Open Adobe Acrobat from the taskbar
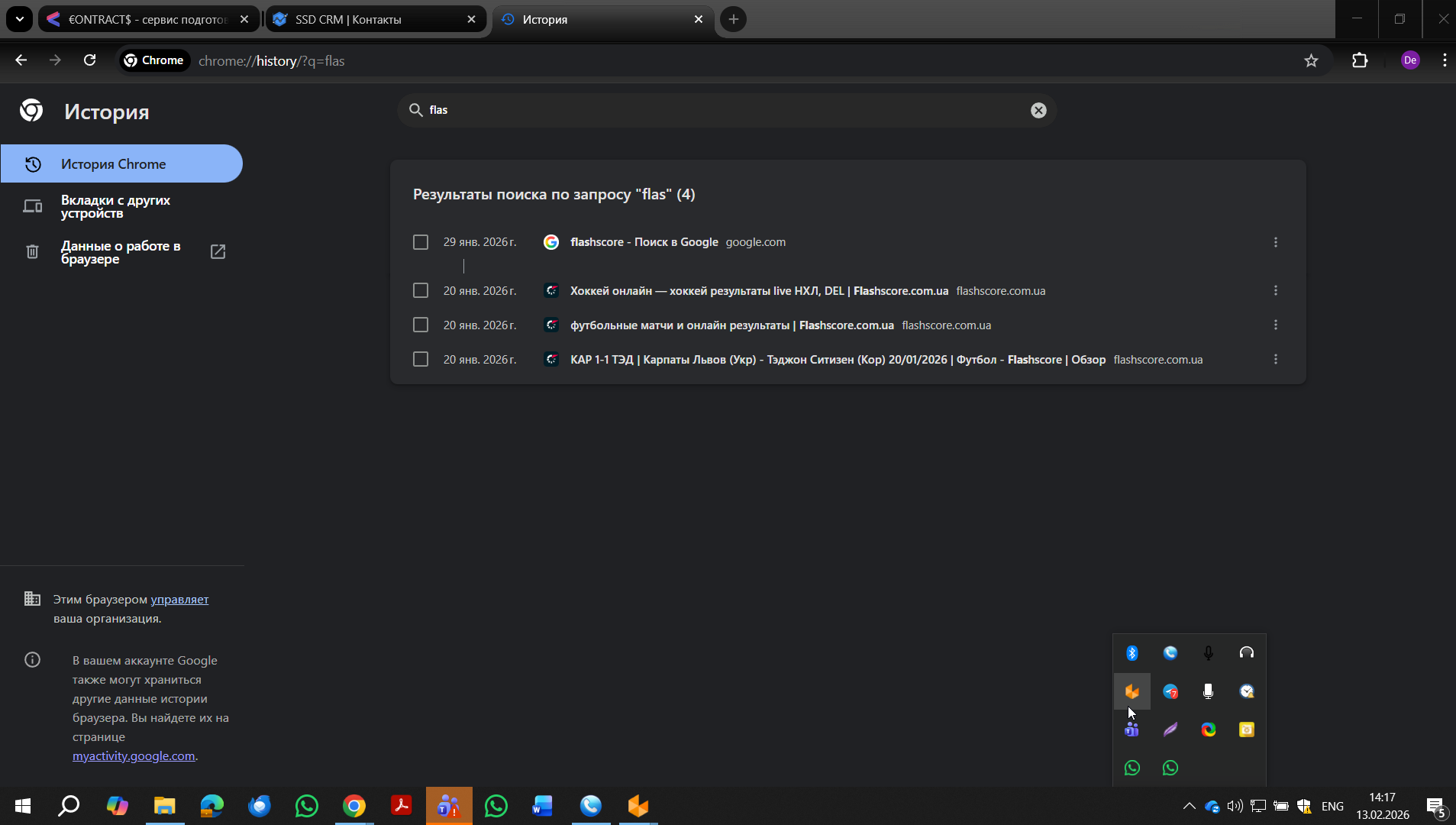 tap(401, 806)
